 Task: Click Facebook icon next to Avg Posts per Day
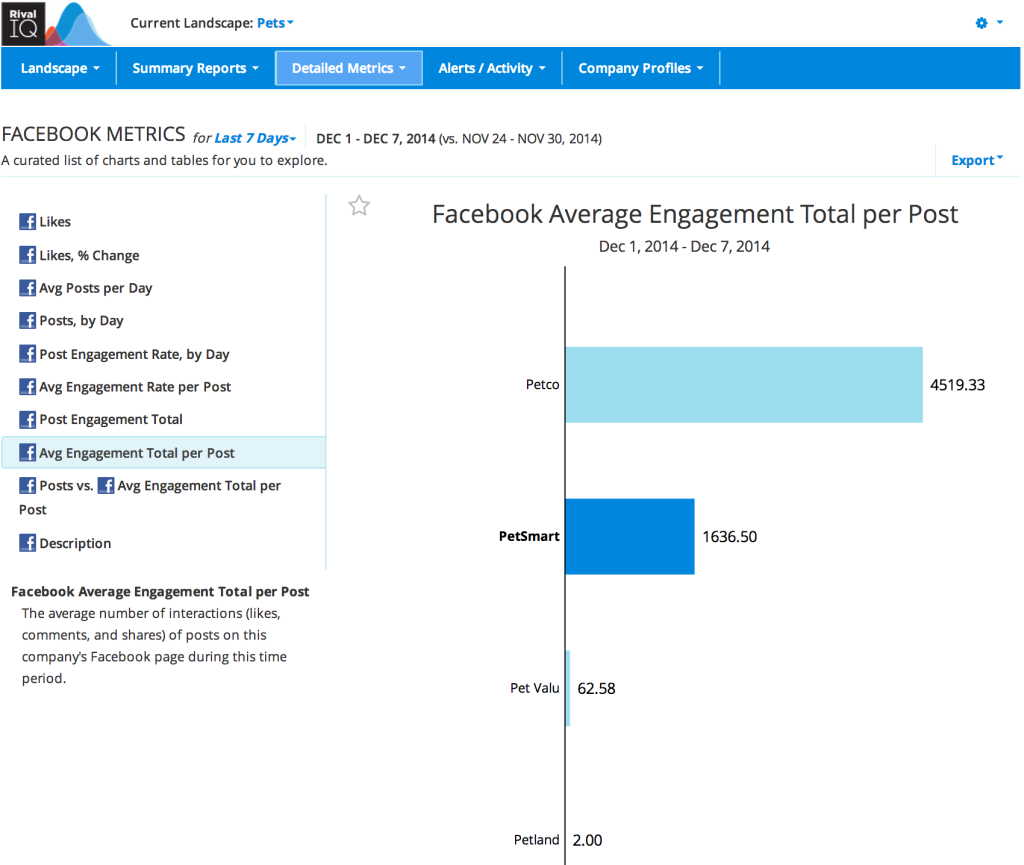27,288
